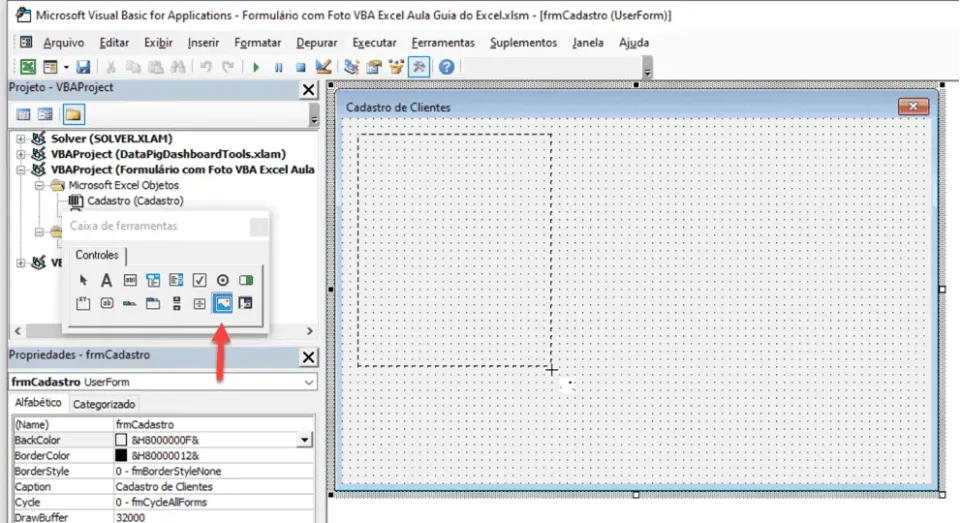Open help with the question mark icon

click(x=446, y=67)
